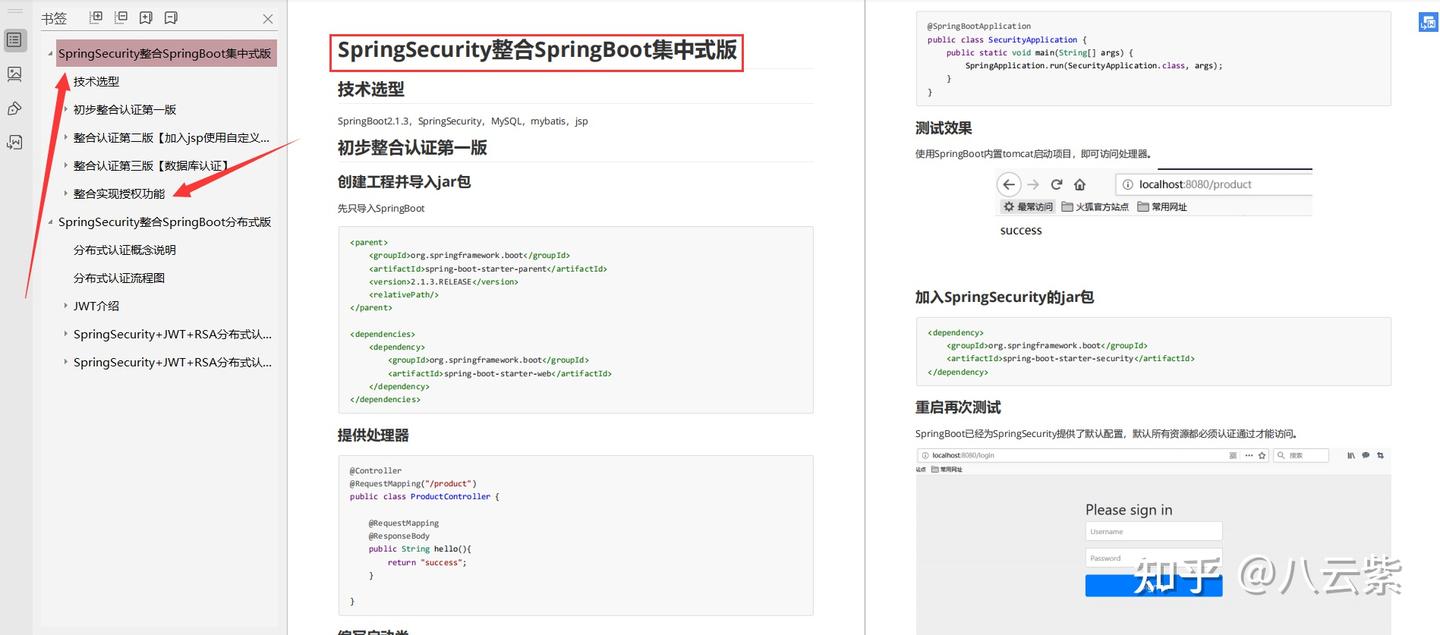Click the remove bookmark icon

(170, 17)
